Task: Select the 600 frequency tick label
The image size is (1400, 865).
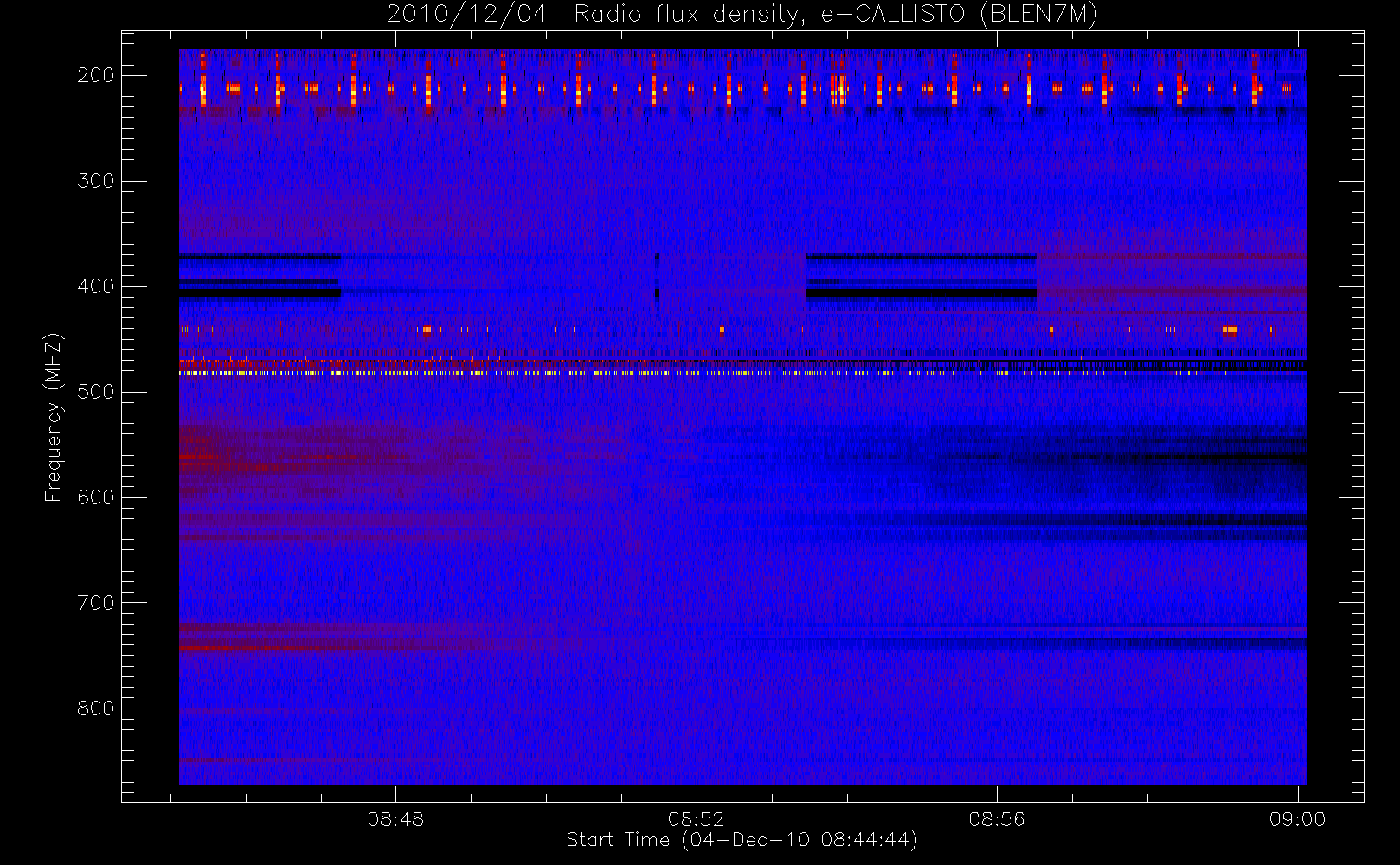Action: [x=96, y=497]
